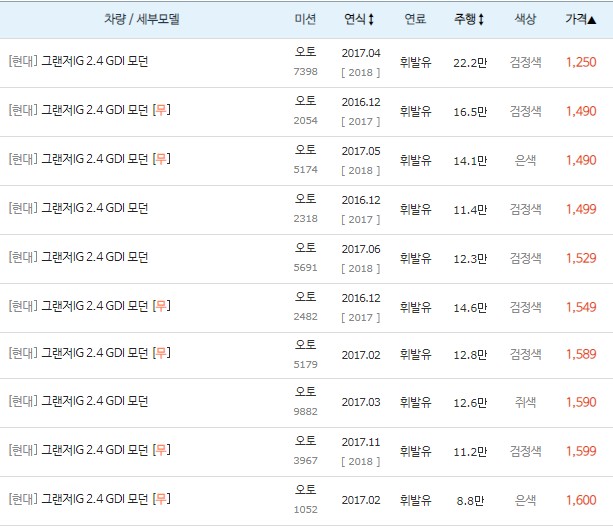613x532 pixels.
Task: Click the price 1,590
Action: tap(581, 402)
